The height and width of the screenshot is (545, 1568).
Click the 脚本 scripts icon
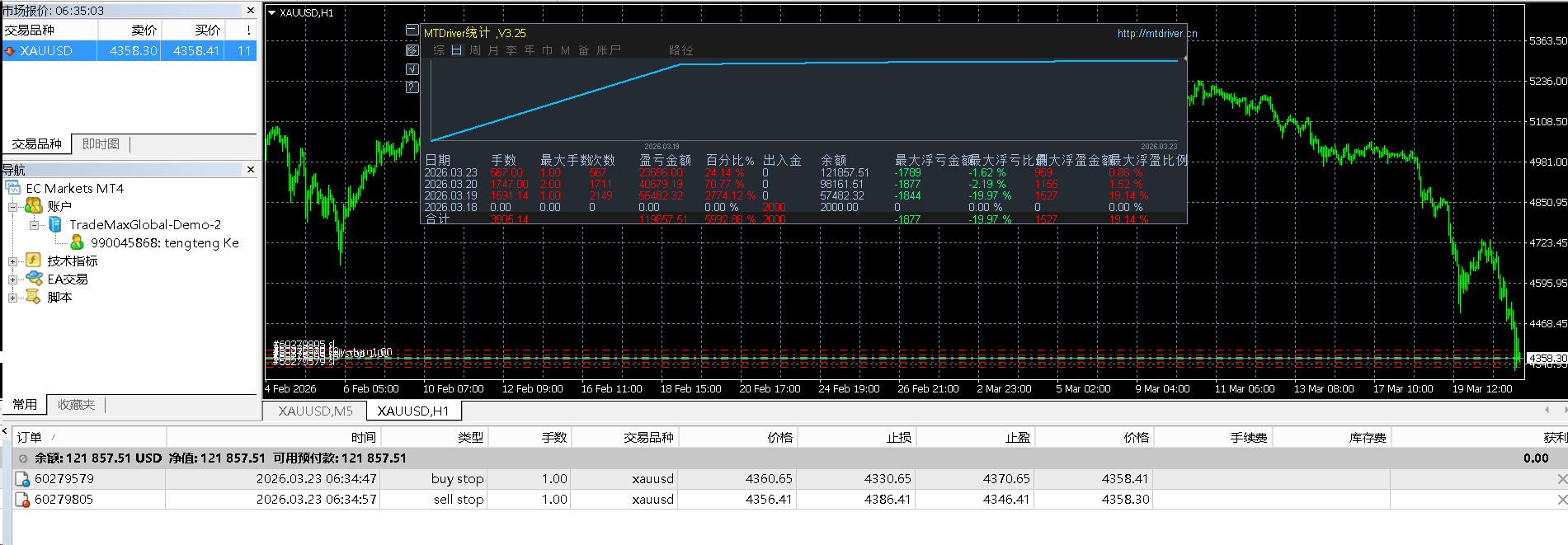click(x=34, y=297)
